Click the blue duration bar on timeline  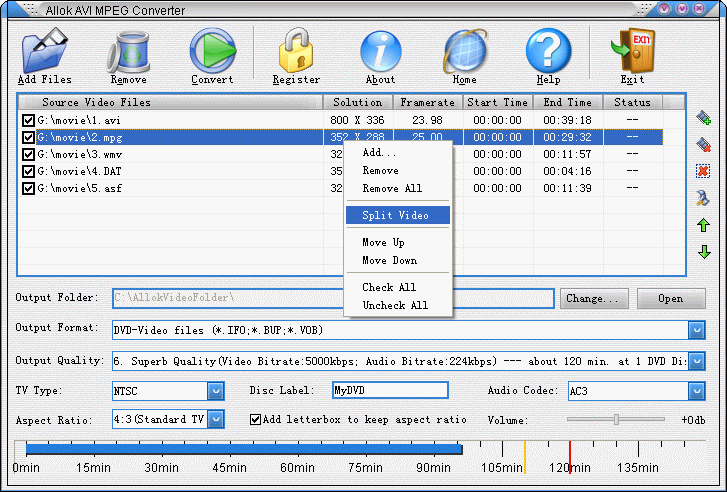[244, 448]
